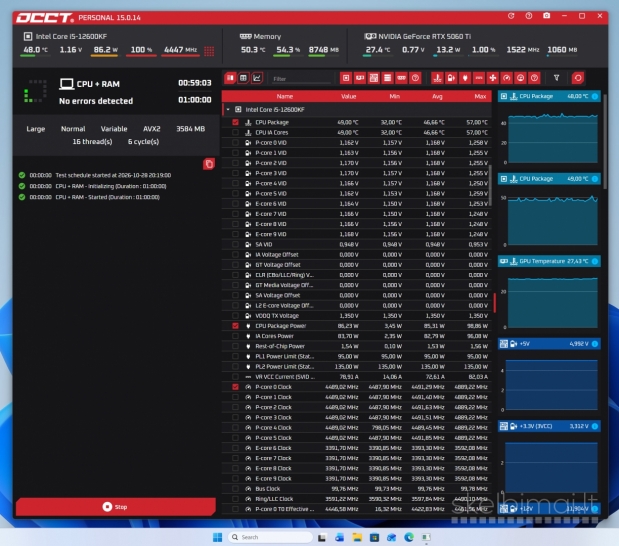Sort by the Name column header
Viewport: 619px width, 546px height.
[x=285, y=96]
